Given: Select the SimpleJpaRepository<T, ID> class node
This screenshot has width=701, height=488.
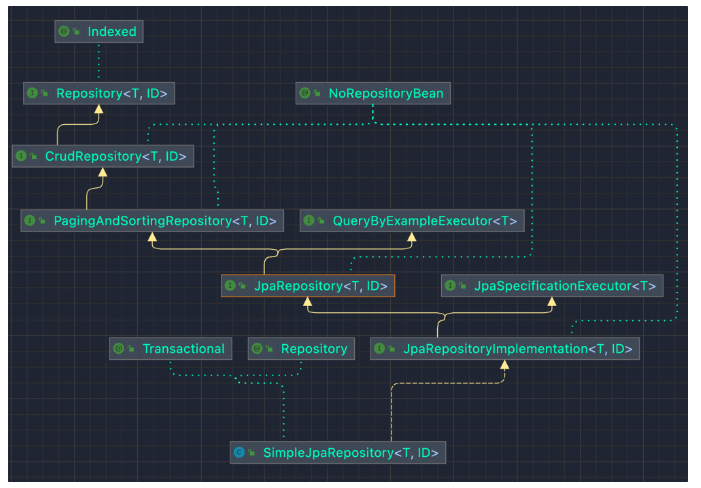Looking at the screenshot, I should click(x=338, y=453).
